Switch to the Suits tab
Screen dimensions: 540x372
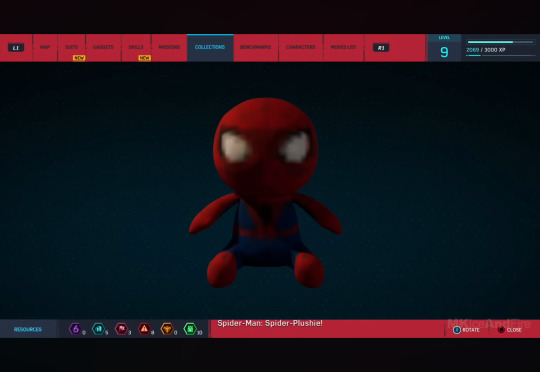(72, 47)
